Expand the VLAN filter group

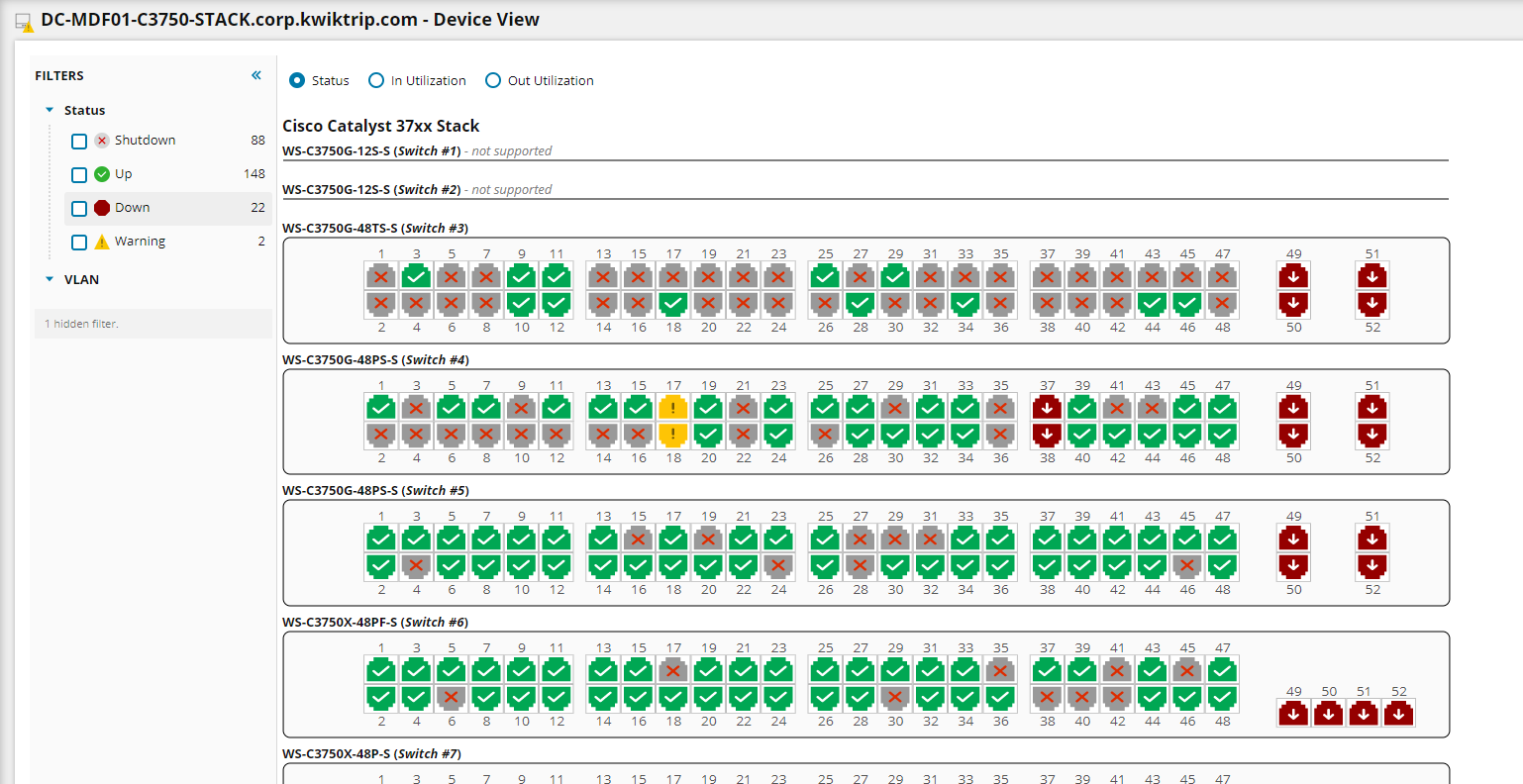(x=50, y=279)
